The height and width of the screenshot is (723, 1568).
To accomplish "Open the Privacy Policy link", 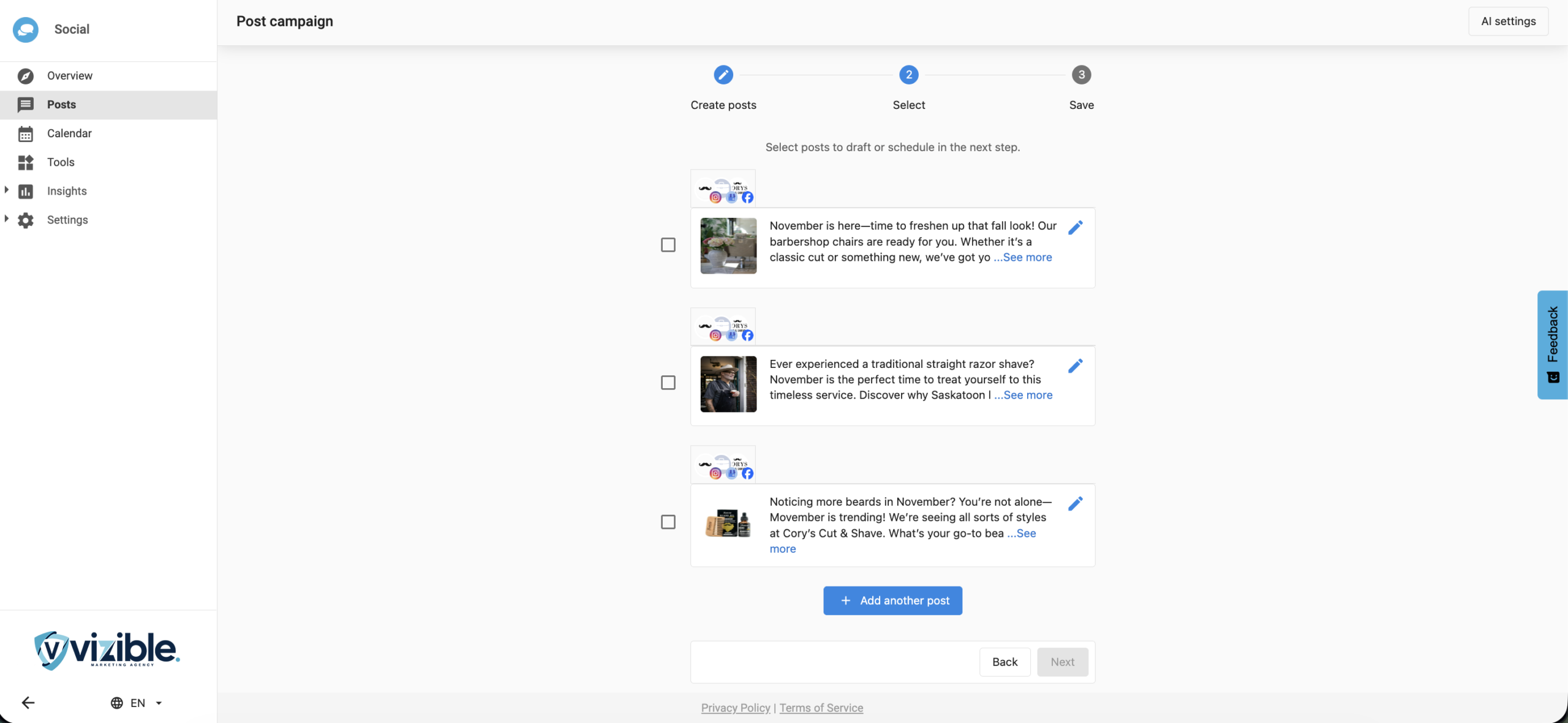I will [x=735, y=708].
